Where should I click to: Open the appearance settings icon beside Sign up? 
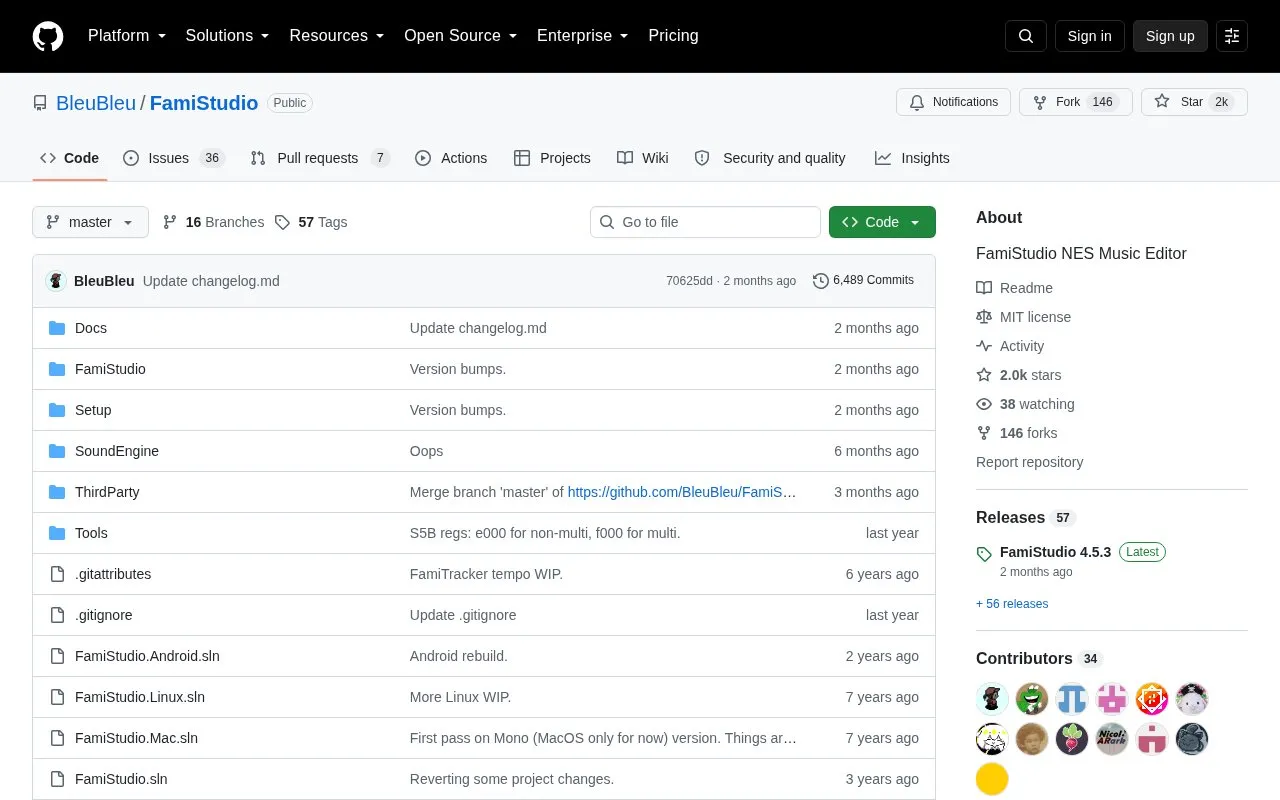pos(1232,36)
